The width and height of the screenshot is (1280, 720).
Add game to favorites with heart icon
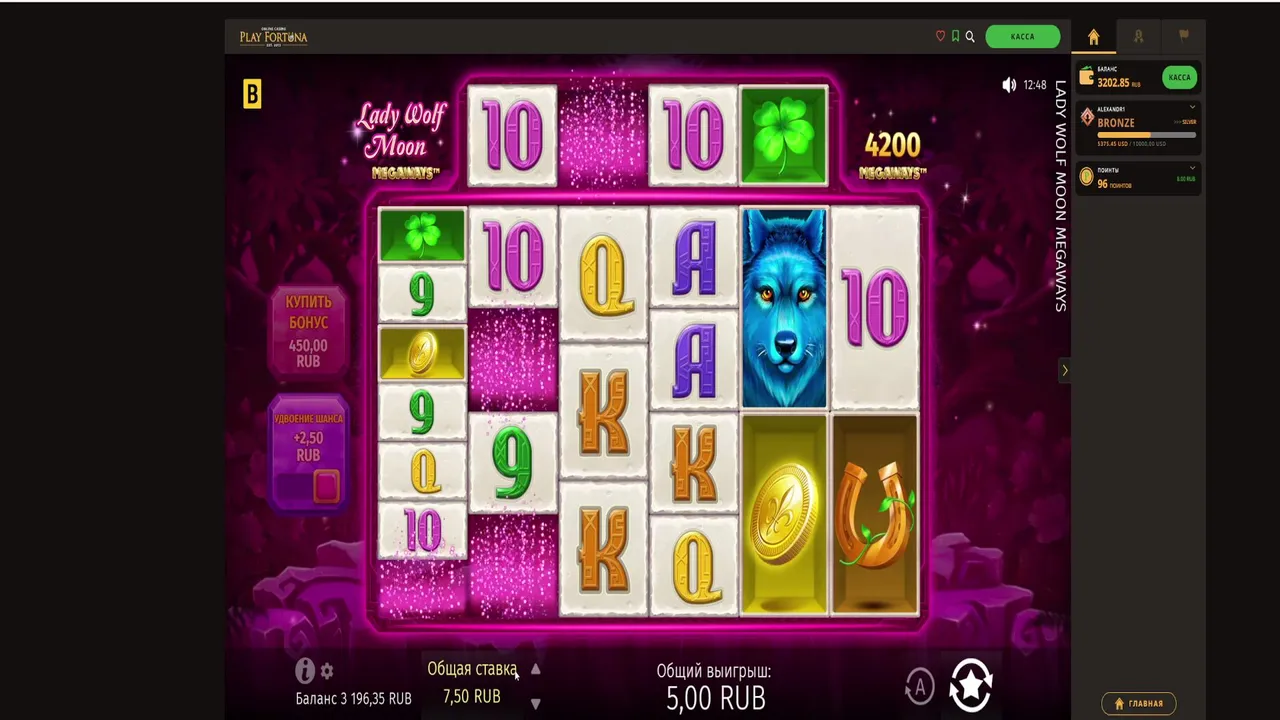pyautogui.click(x=940, y=37)
